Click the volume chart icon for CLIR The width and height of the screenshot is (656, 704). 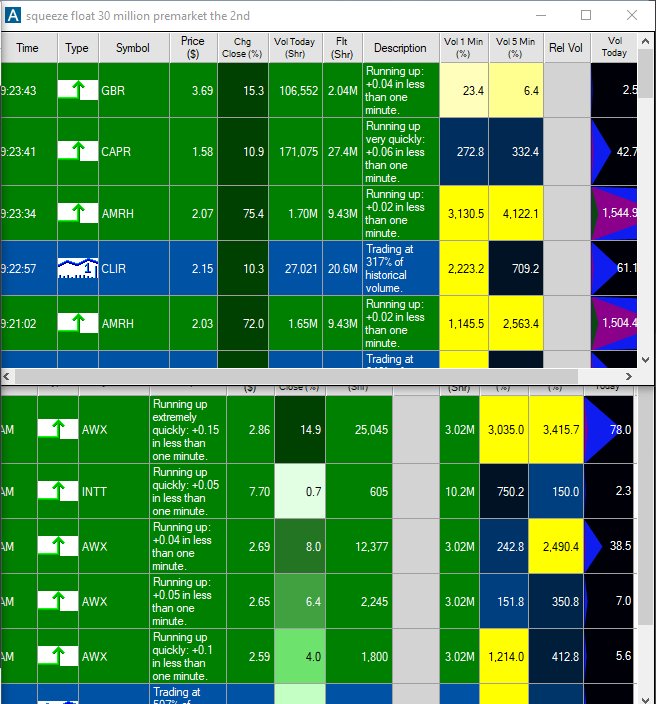[x=78, y=268]
